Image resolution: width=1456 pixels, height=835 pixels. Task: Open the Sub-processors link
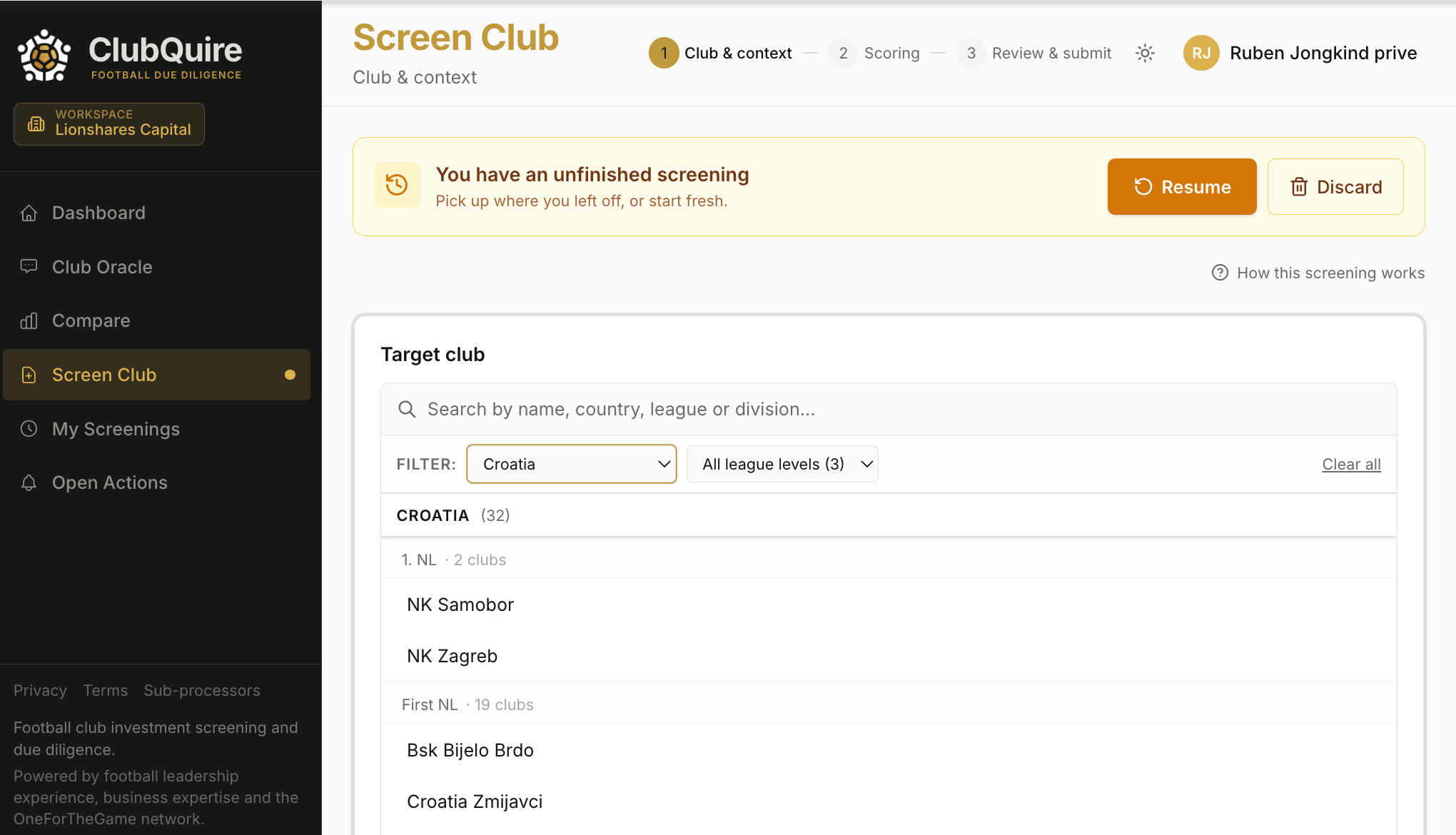coord(202,690)
